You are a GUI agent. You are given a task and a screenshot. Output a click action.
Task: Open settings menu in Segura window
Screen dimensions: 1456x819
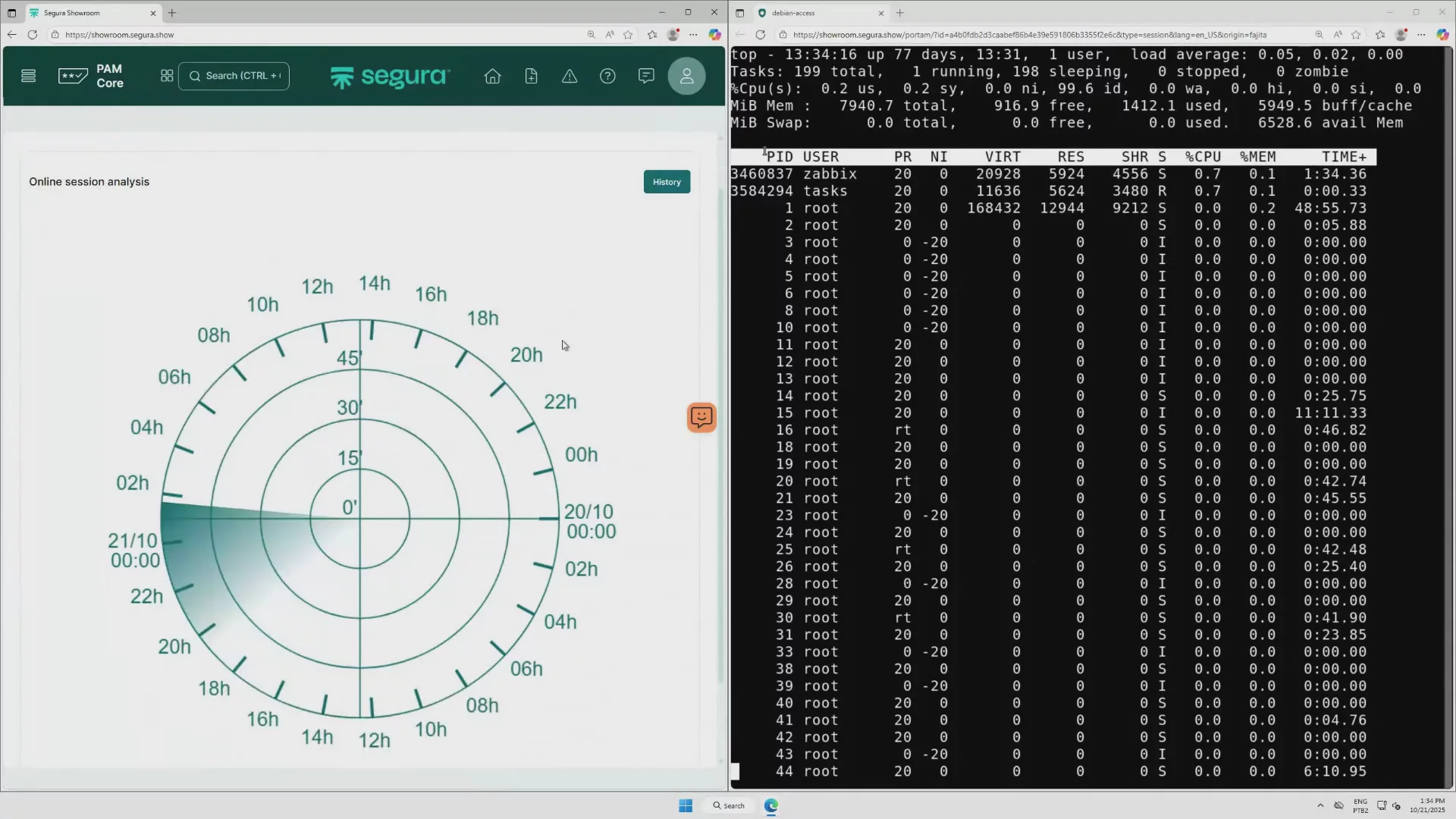[x=693, y=34]
